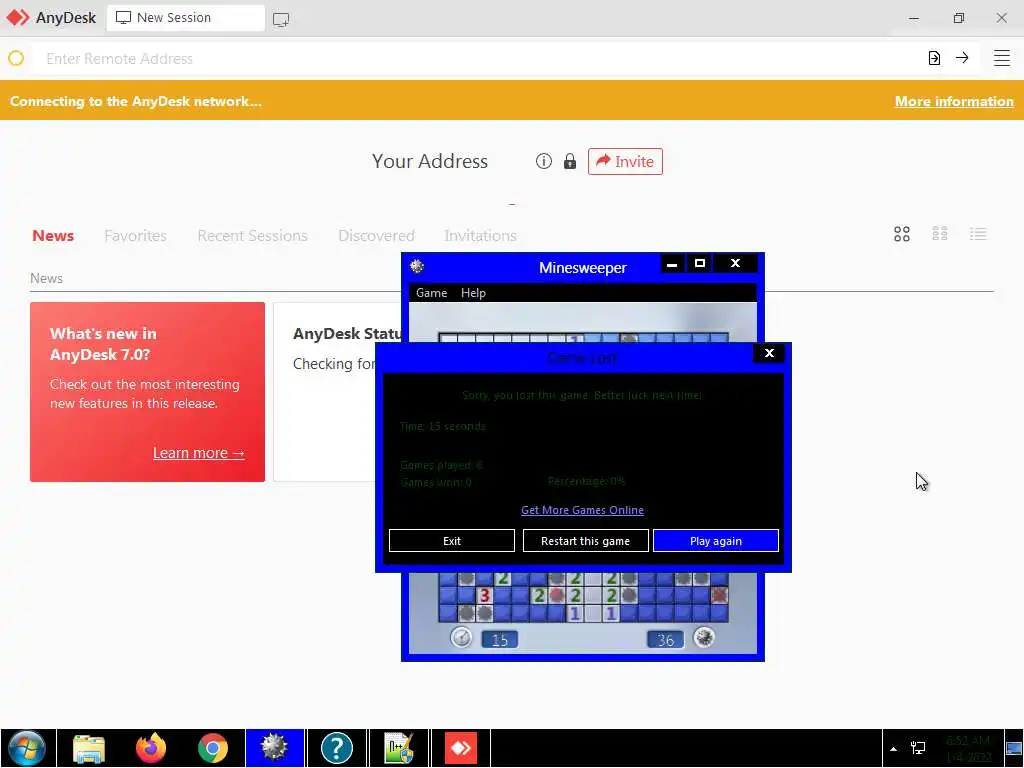1024x768 pixels.
Task: Click the timer value 15 in Minesweeper
Action: [500, 639]
